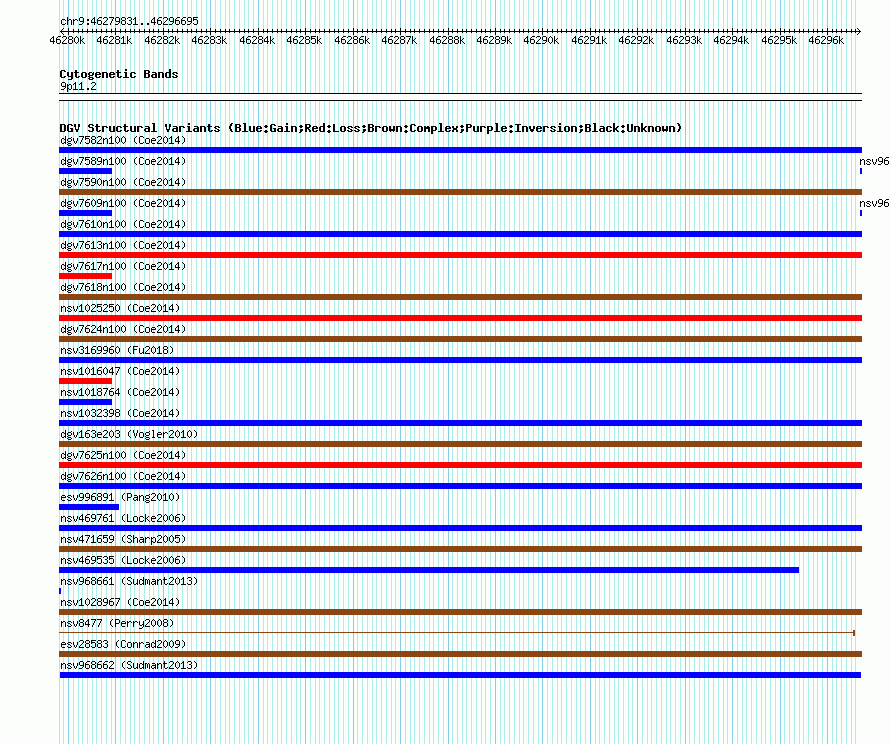The height and width of the screenshot is (744, 890).
Task: Open nsv1032398 (Coe2014) label
Action: coord(120,413)
